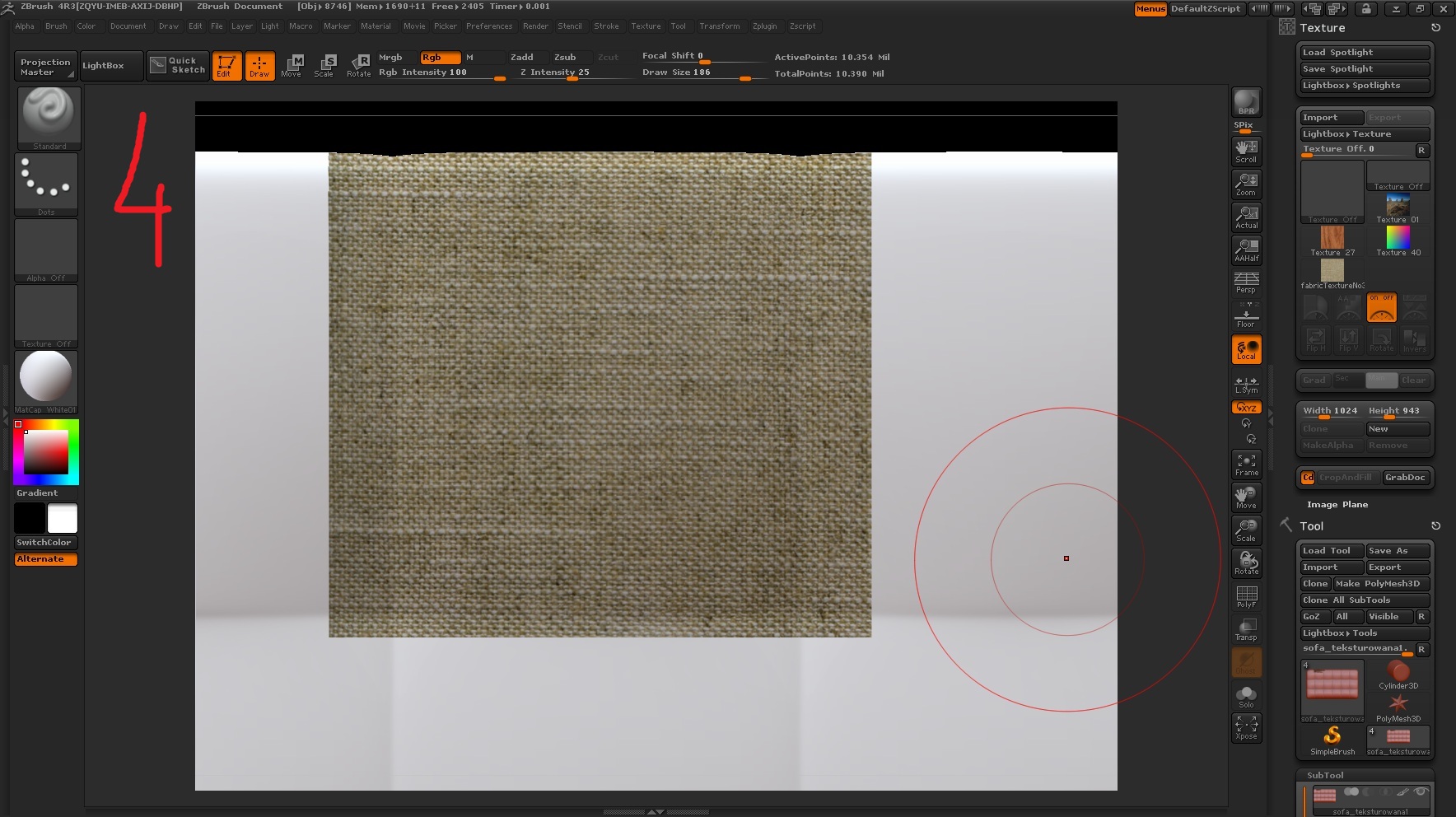Viewport: 1456px width, 817px height.
Task: Toggle Transp transparency mode
Action: coord(1246,629)
